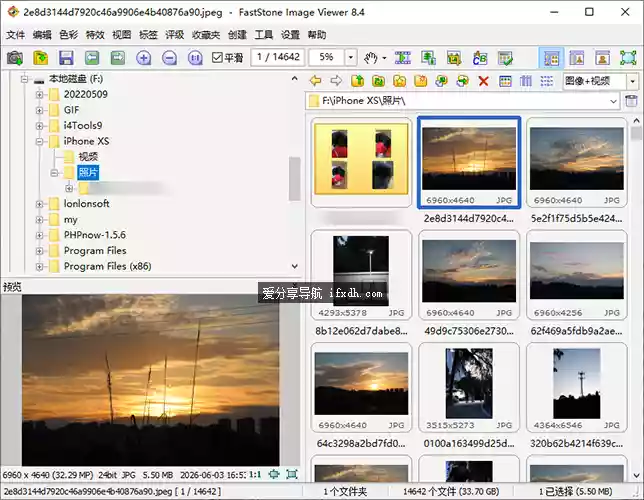Click the save floppy disk icon

pyautogui.click(x=66, y=58)
